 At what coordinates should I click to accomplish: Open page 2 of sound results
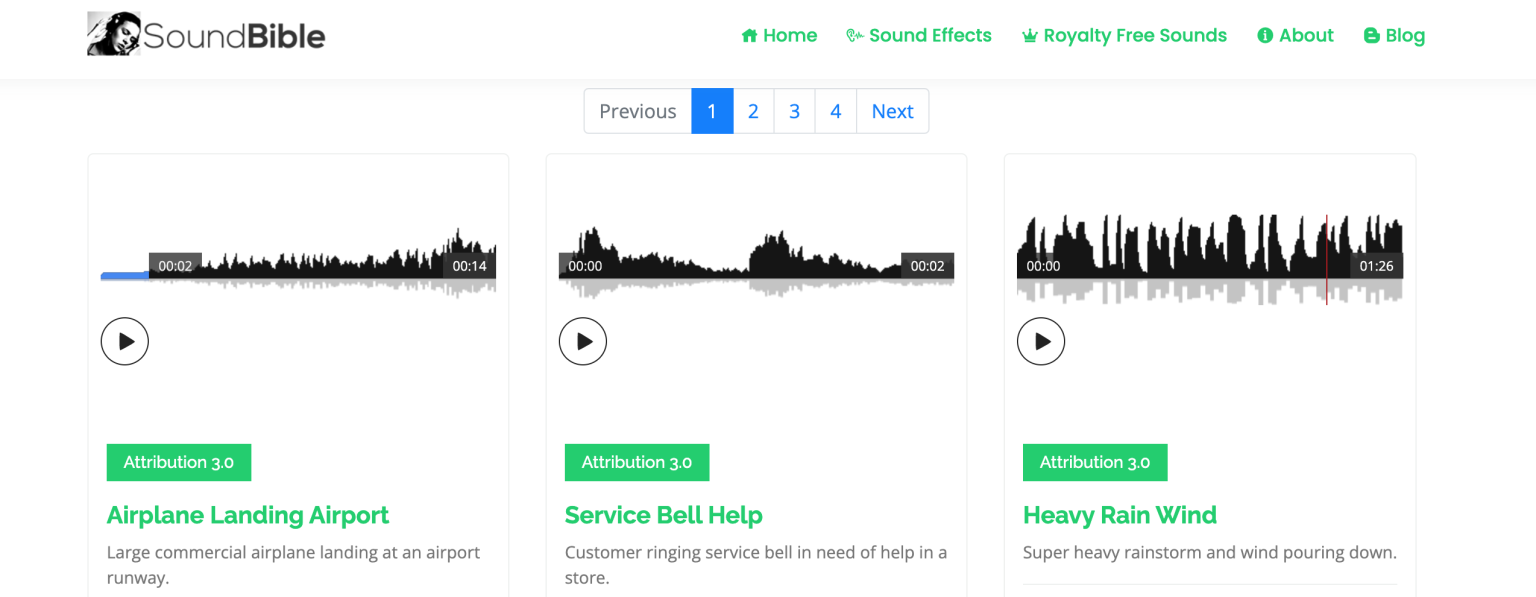click(x=753, y=110)
